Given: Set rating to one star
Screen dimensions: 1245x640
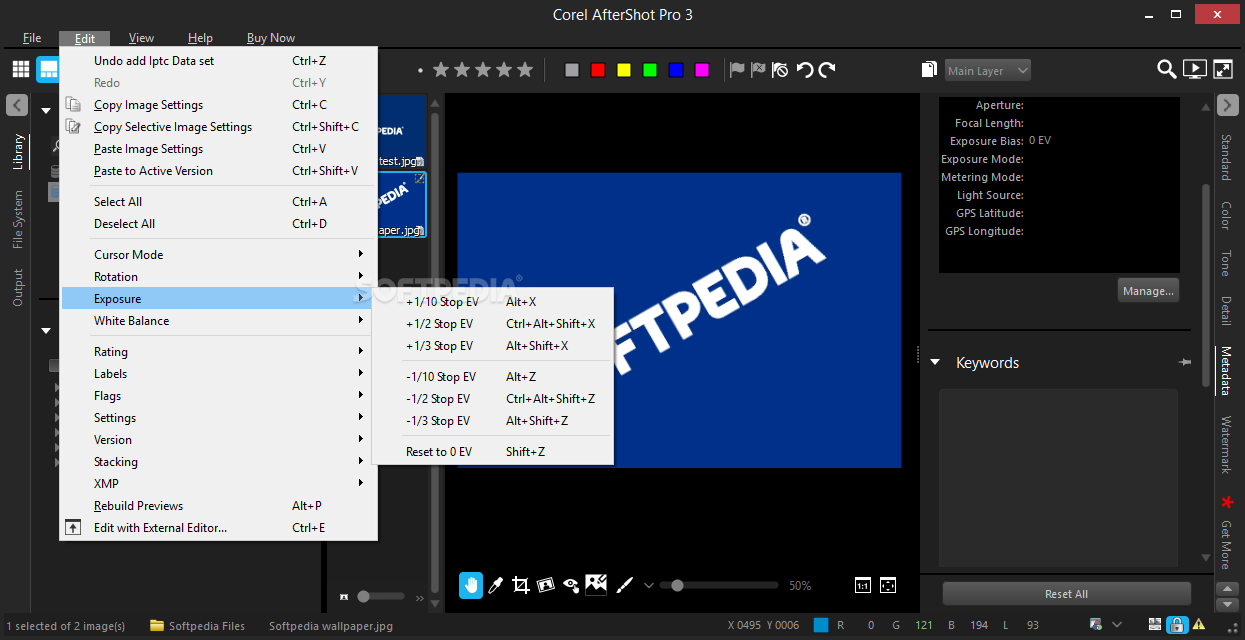Looking at the screenshot, I should point(440,70).
